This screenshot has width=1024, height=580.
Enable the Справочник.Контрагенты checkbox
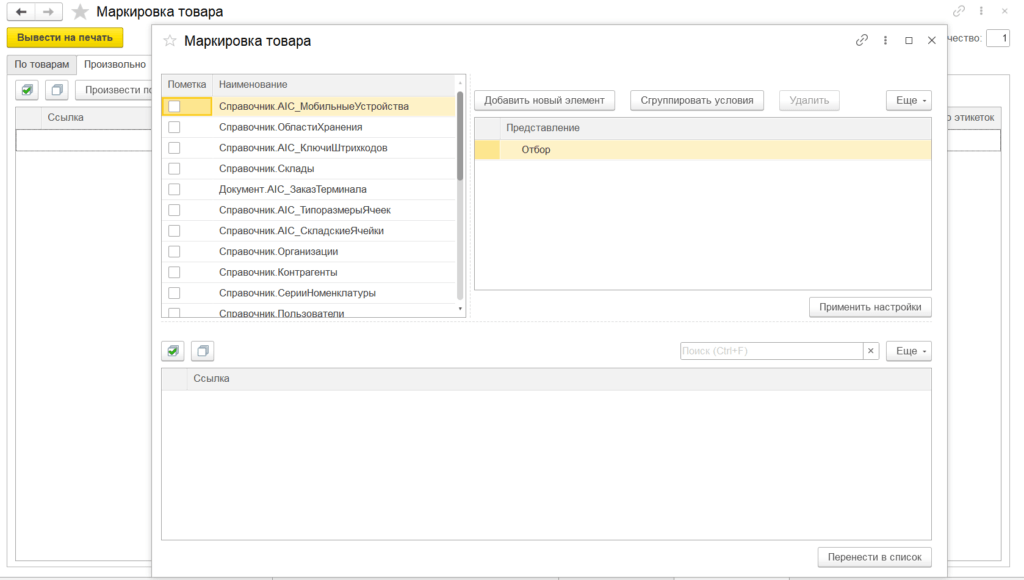(174, 272)
